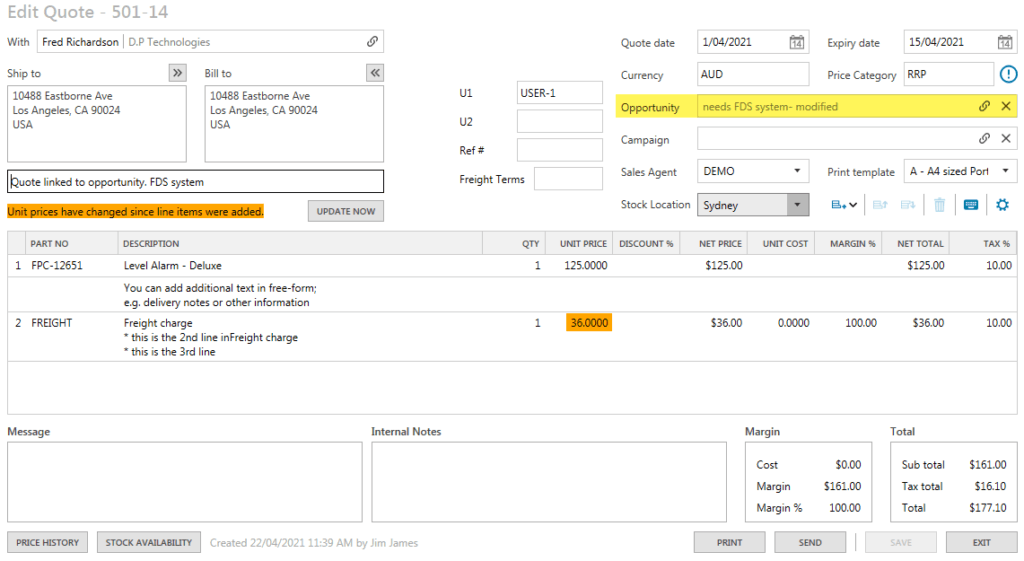
Task: Click the empty U2 field
Action: pos(560,121)
